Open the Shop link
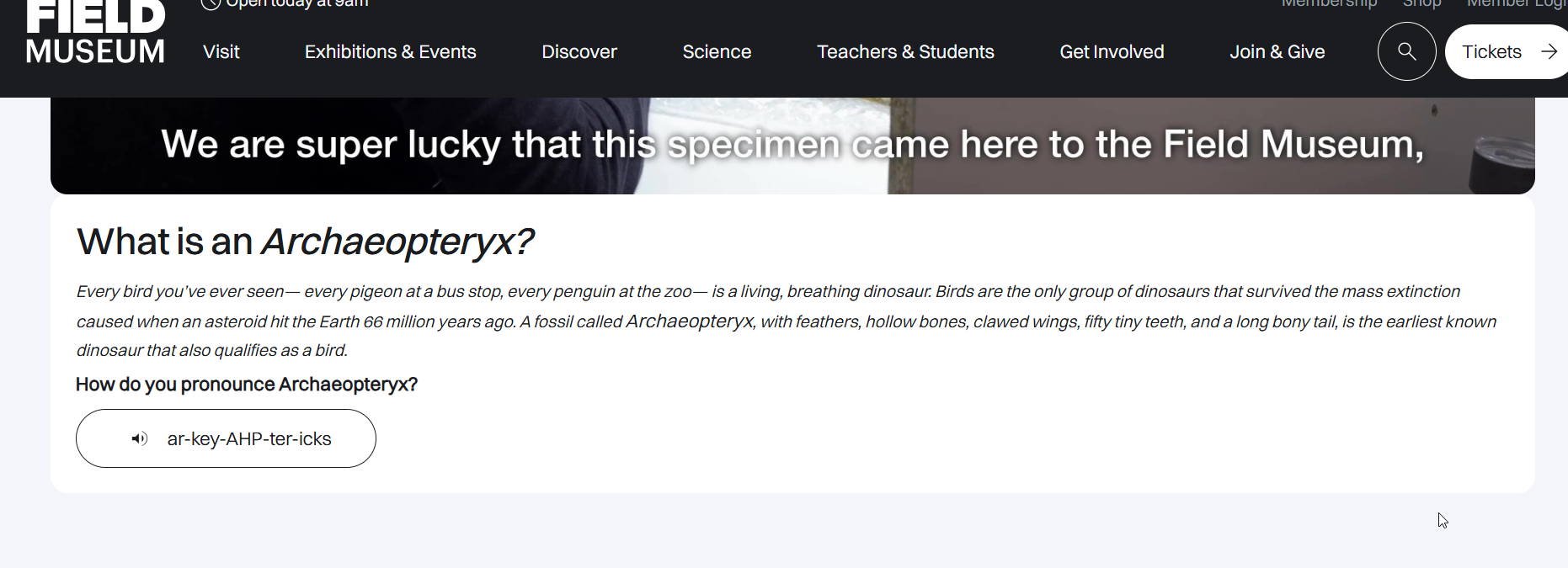 pos(1421,4)
